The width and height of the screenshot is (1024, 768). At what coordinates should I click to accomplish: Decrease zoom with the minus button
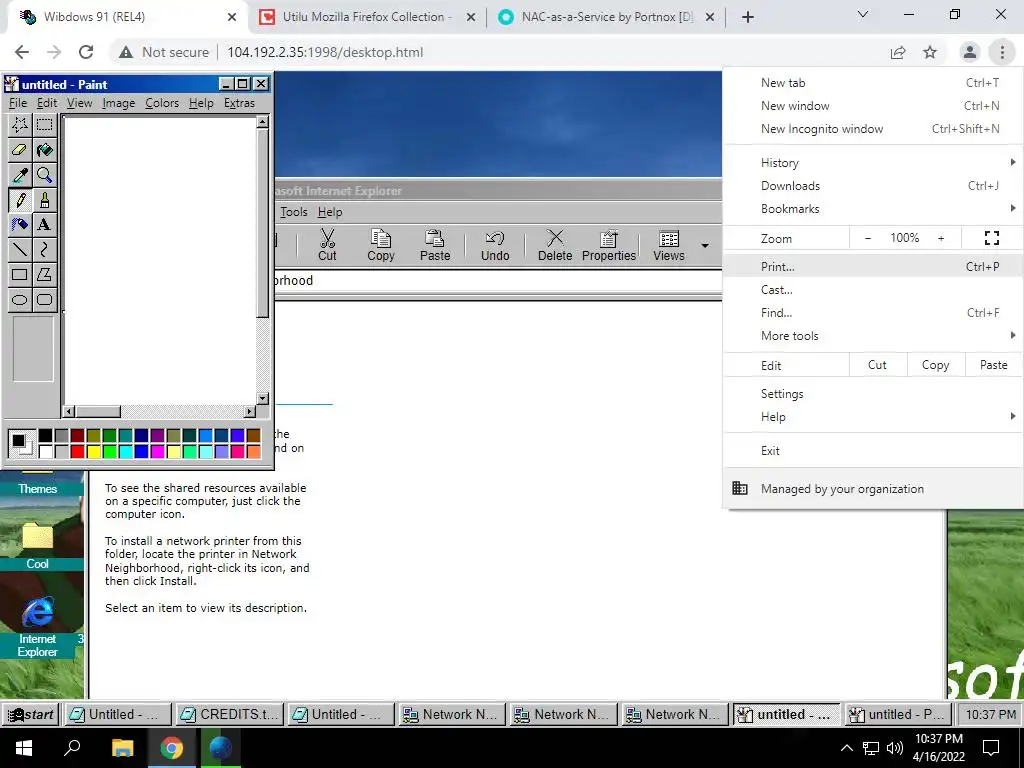pyautogui.click(x=868, y=238)
